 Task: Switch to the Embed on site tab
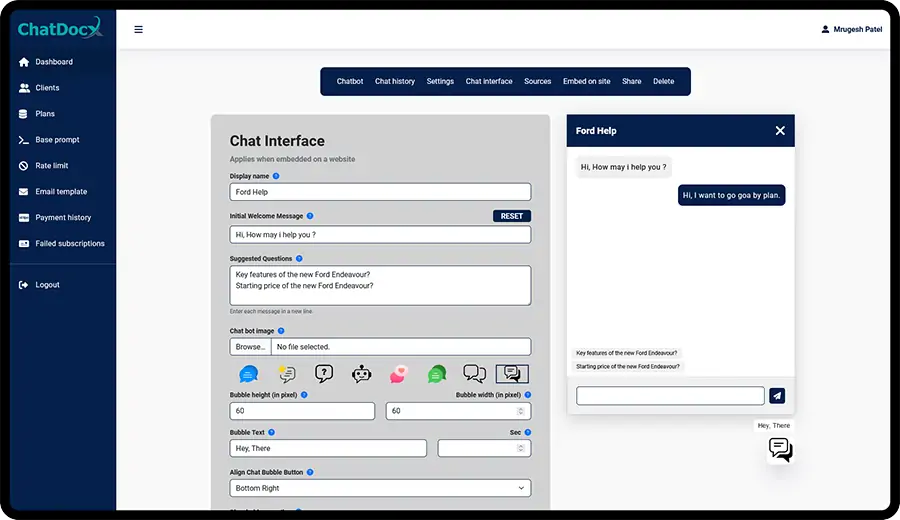tap(587, 81)
